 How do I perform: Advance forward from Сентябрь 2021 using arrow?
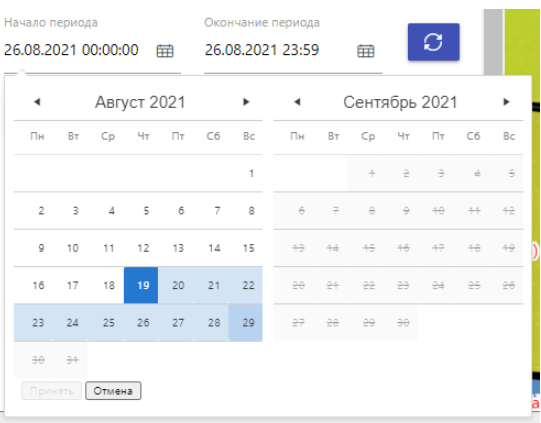tap(506, 102)
